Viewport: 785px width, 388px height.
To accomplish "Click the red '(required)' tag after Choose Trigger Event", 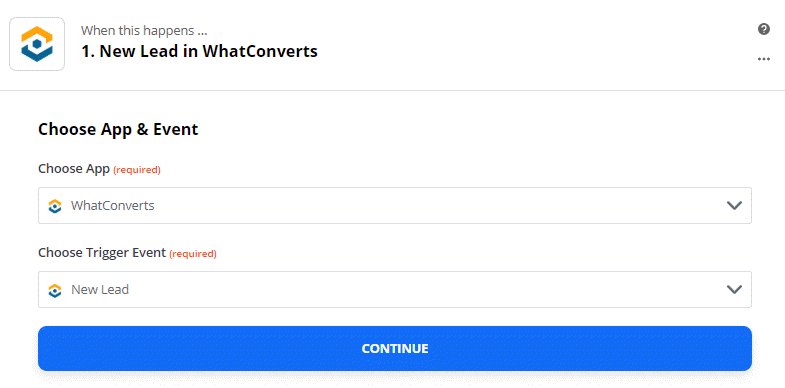I will pyautogui.click(x=193, y=254).
